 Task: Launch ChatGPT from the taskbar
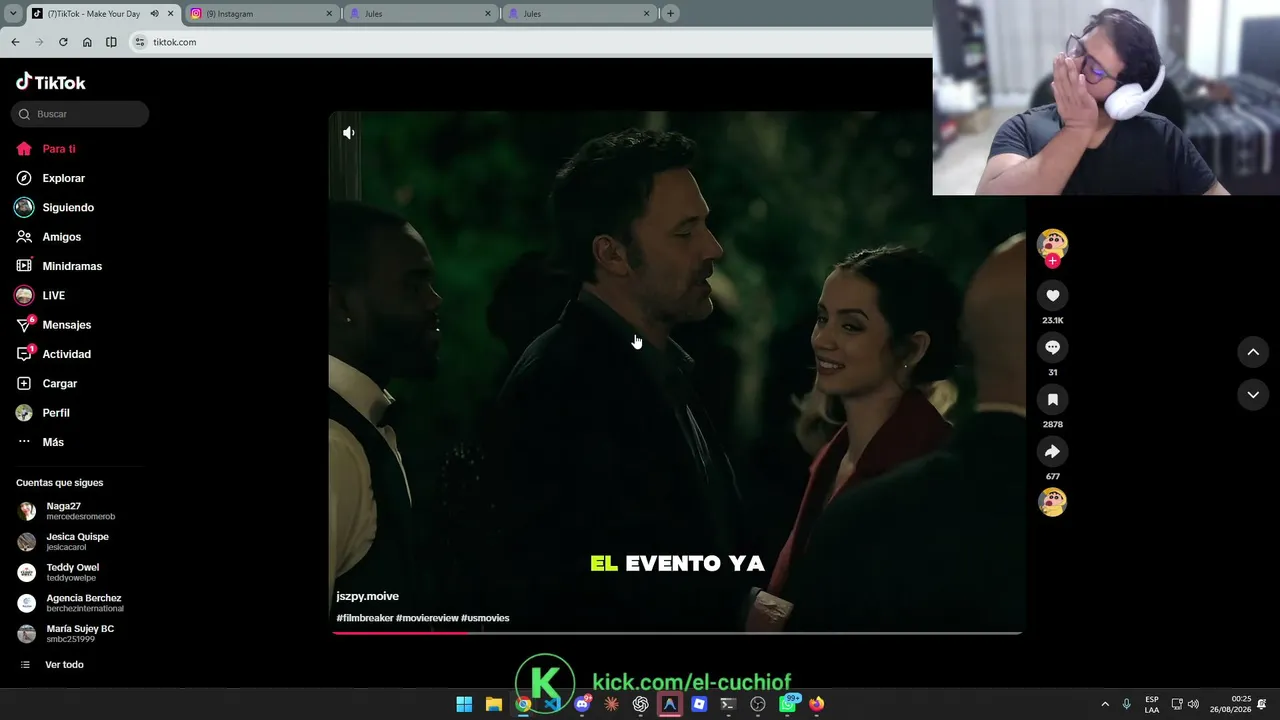pyautogui.click(x=641, y=704)
